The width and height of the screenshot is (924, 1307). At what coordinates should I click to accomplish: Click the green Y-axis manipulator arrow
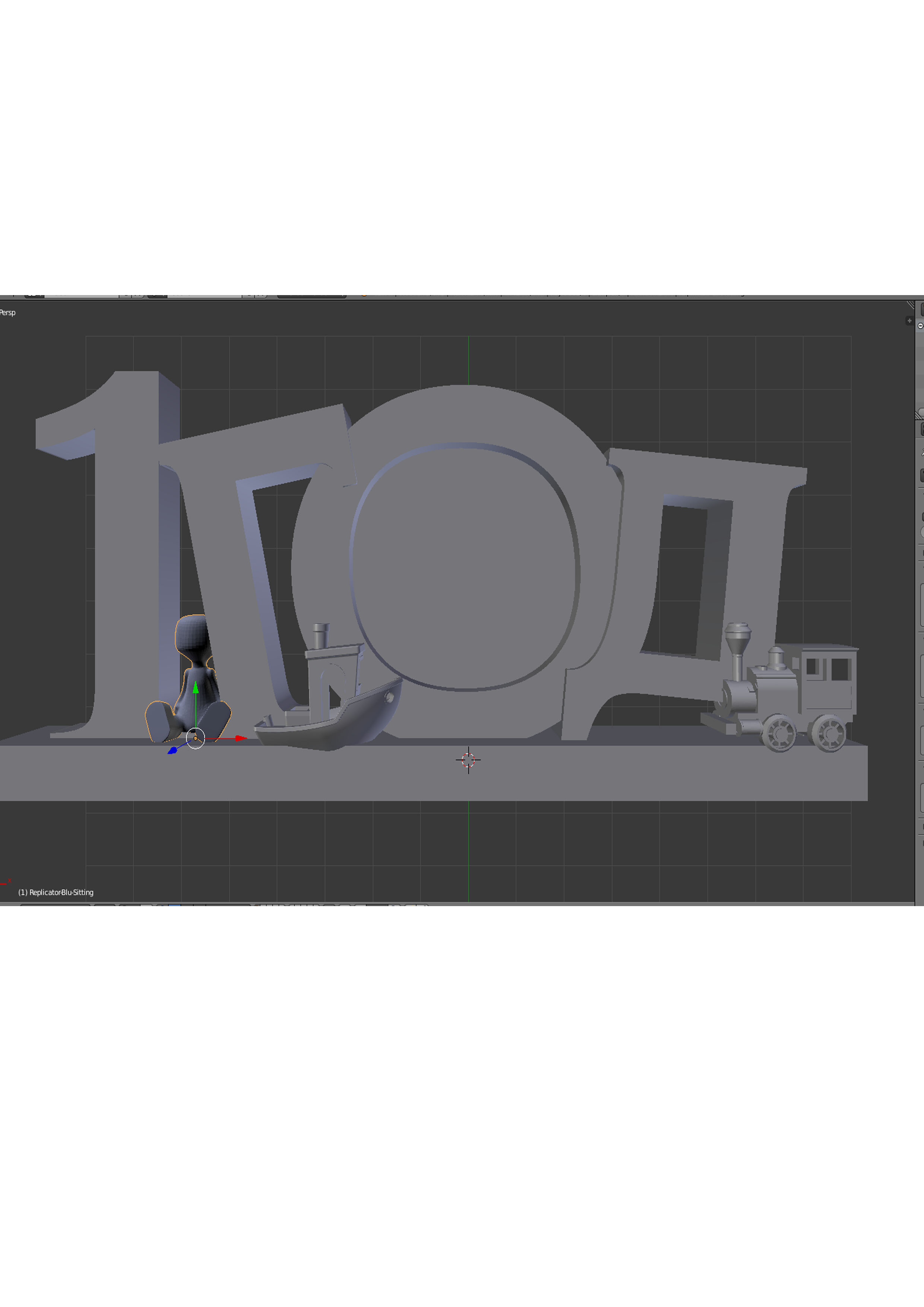click(x=195, y=688)
